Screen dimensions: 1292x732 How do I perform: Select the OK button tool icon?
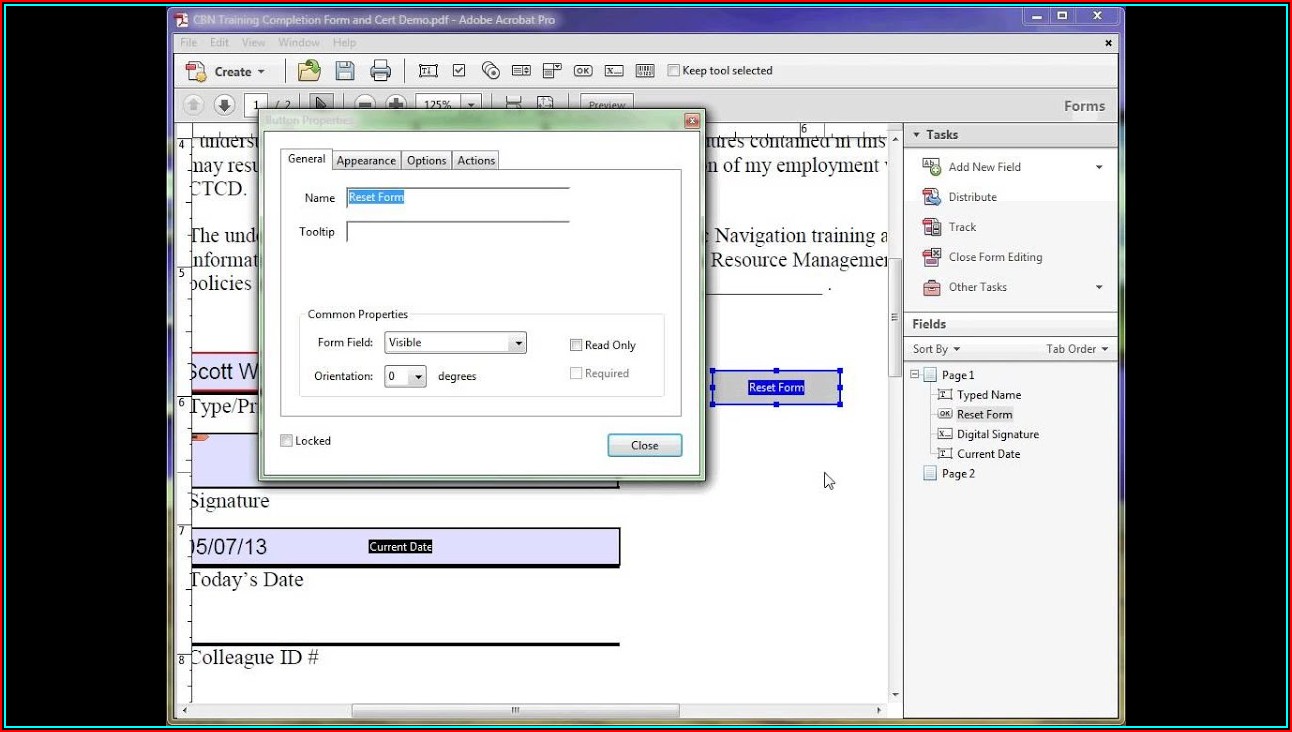(583, 71)
